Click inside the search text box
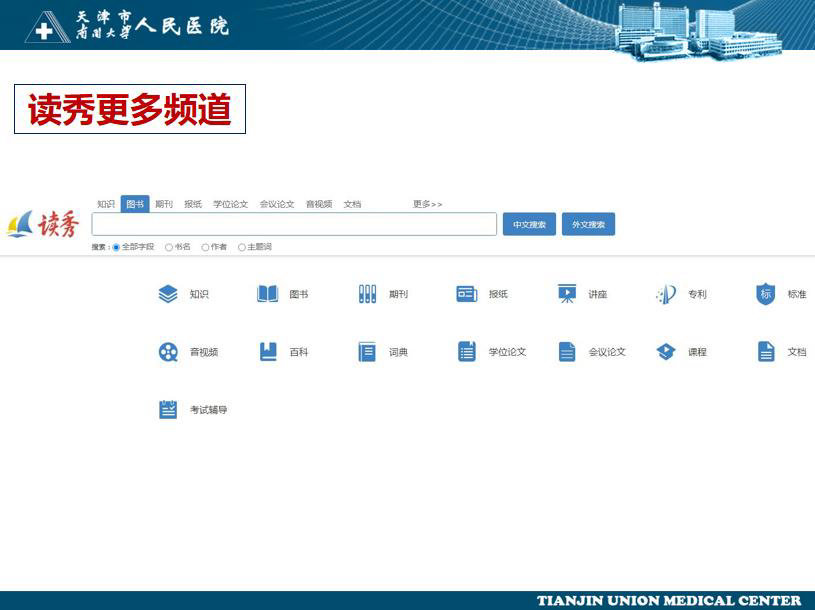Screen dimensions: 815x610 point(294,225)
